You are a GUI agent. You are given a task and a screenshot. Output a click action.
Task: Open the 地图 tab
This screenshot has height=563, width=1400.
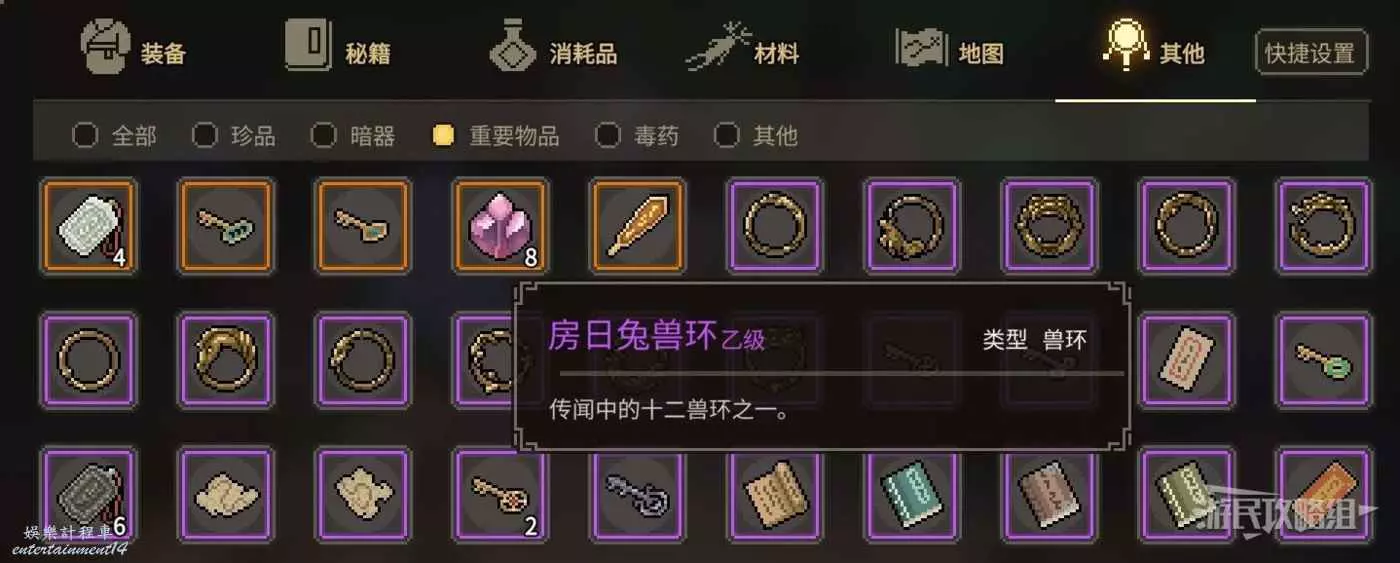point(950,51)
